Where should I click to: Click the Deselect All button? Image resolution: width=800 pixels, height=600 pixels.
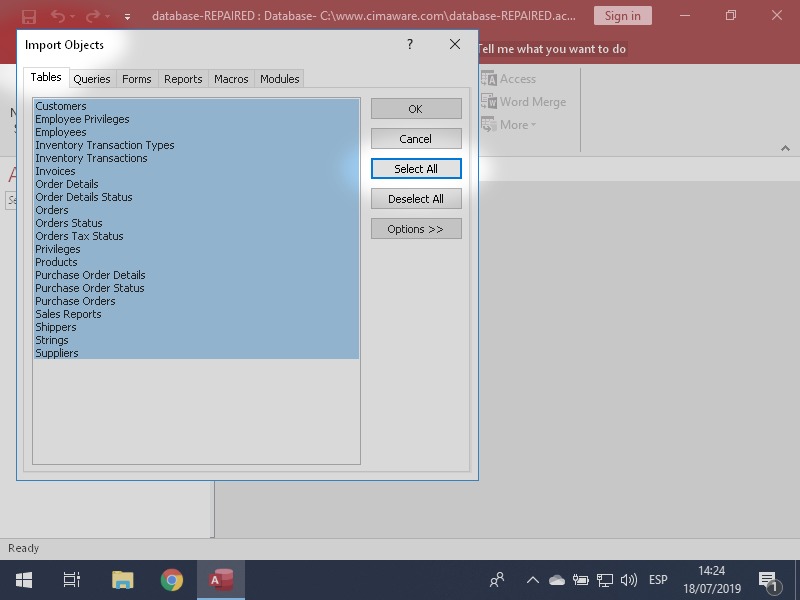click(x=416, y=199)
